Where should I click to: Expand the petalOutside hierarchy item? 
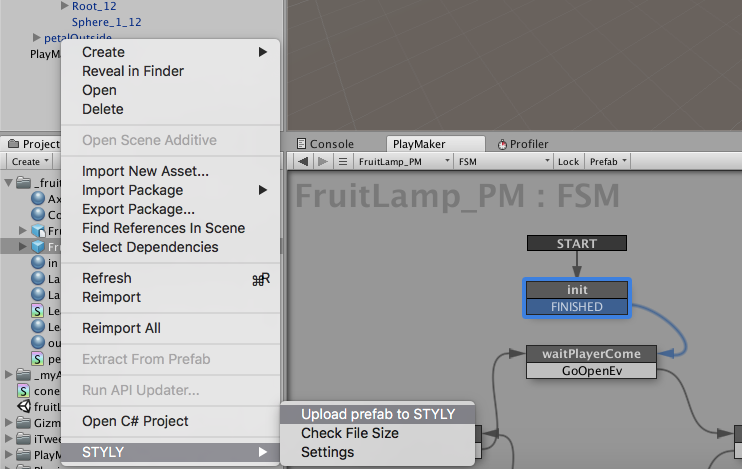point(36,37)
